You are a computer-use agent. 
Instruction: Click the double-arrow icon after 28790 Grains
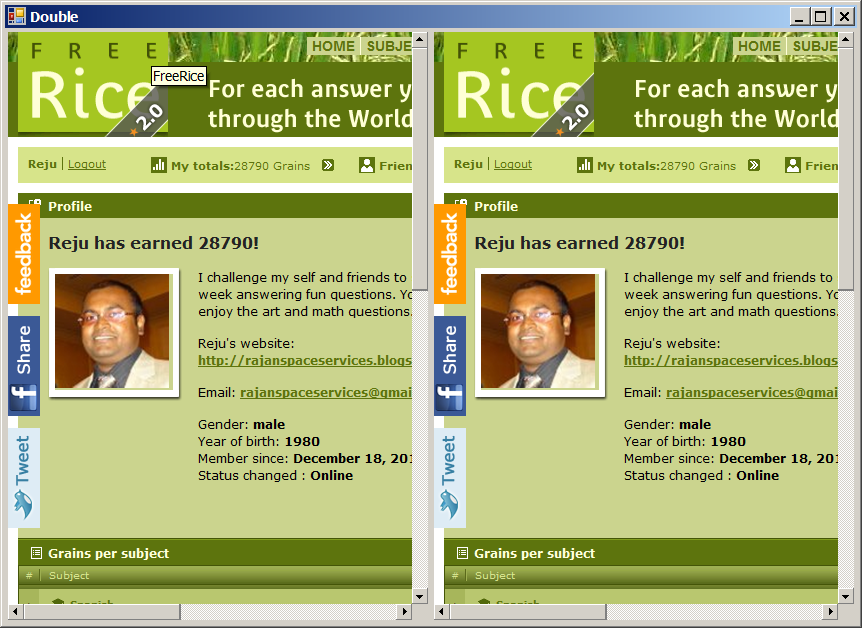click(x=328, y=166)
